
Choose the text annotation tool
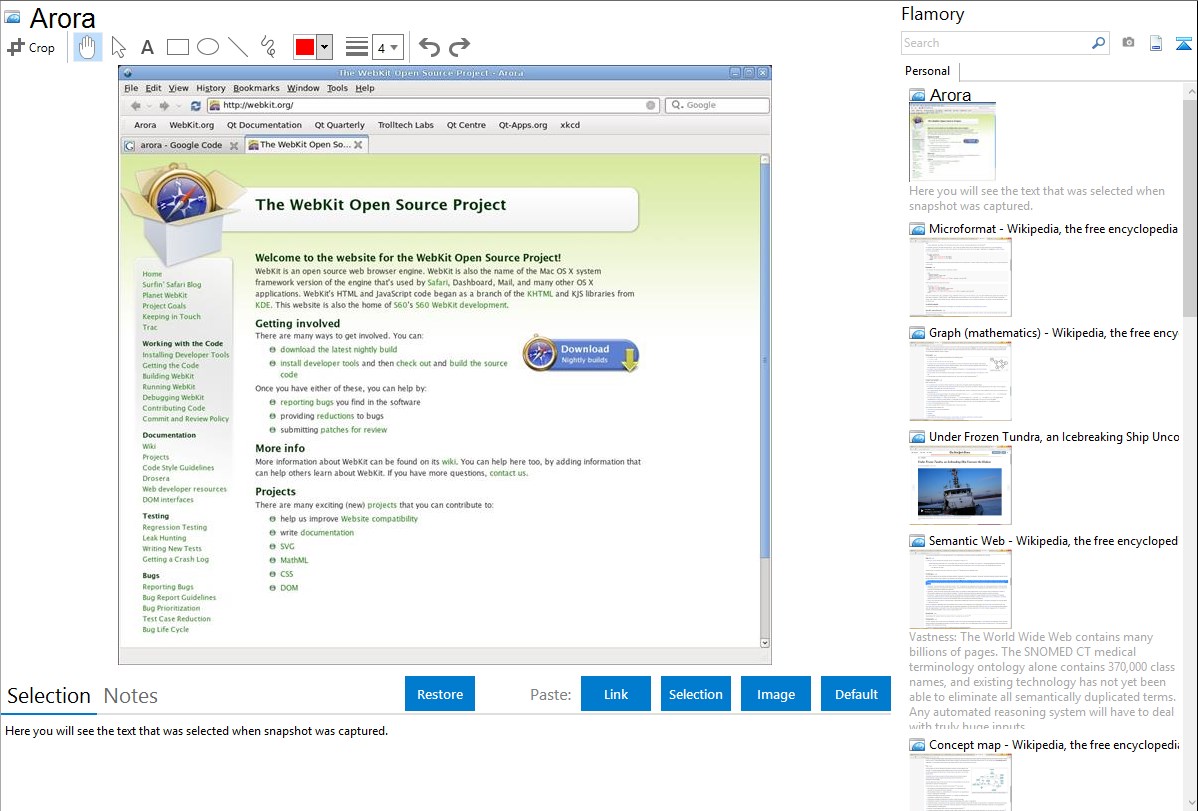[x=147, y=47]
